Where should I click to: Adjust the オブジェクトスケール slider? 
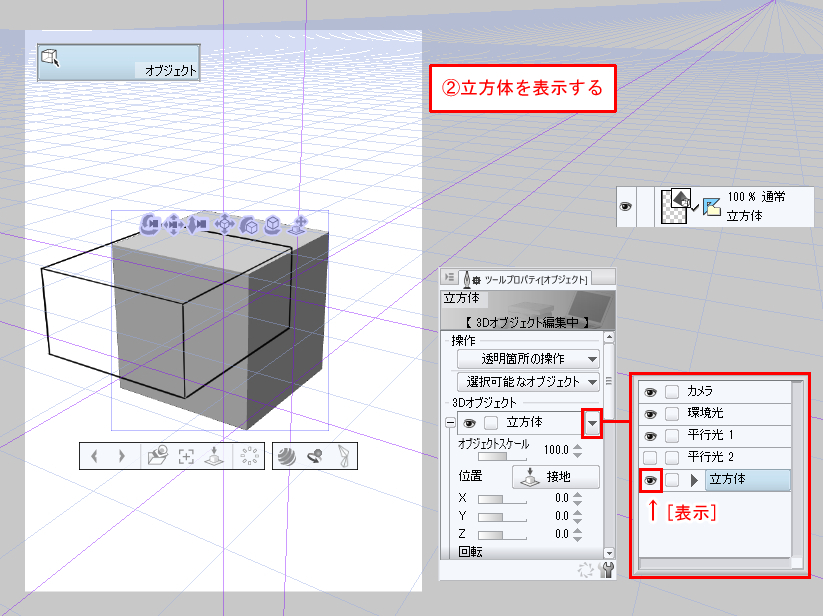(503, 456)
